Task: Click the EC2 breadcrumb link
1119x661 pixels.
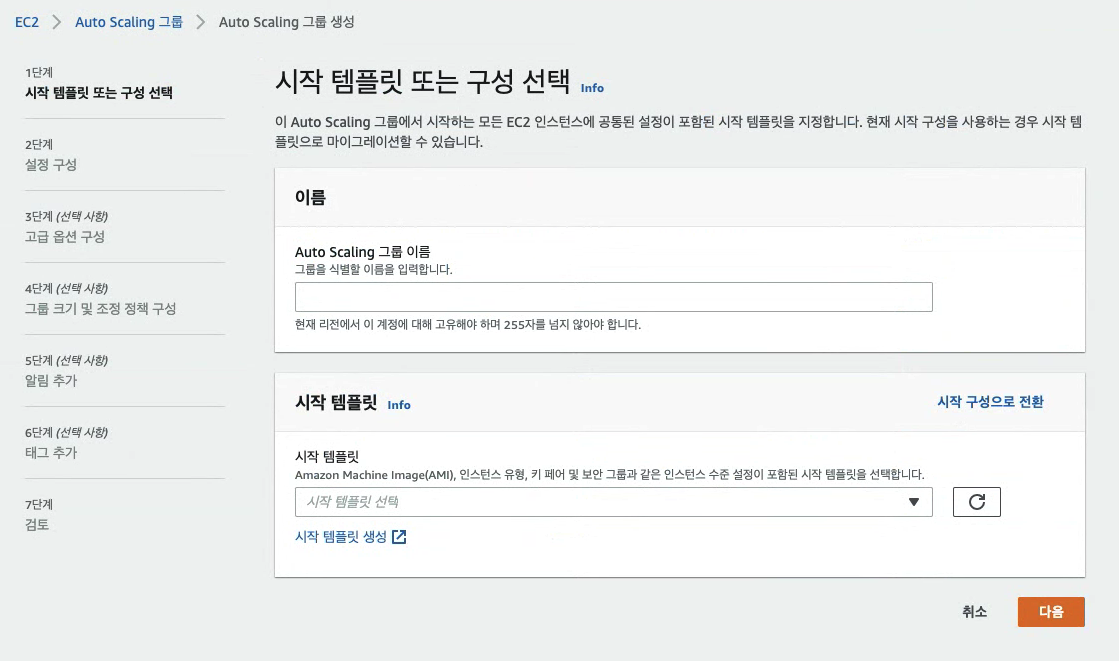Action: click(x=27, y=22)
